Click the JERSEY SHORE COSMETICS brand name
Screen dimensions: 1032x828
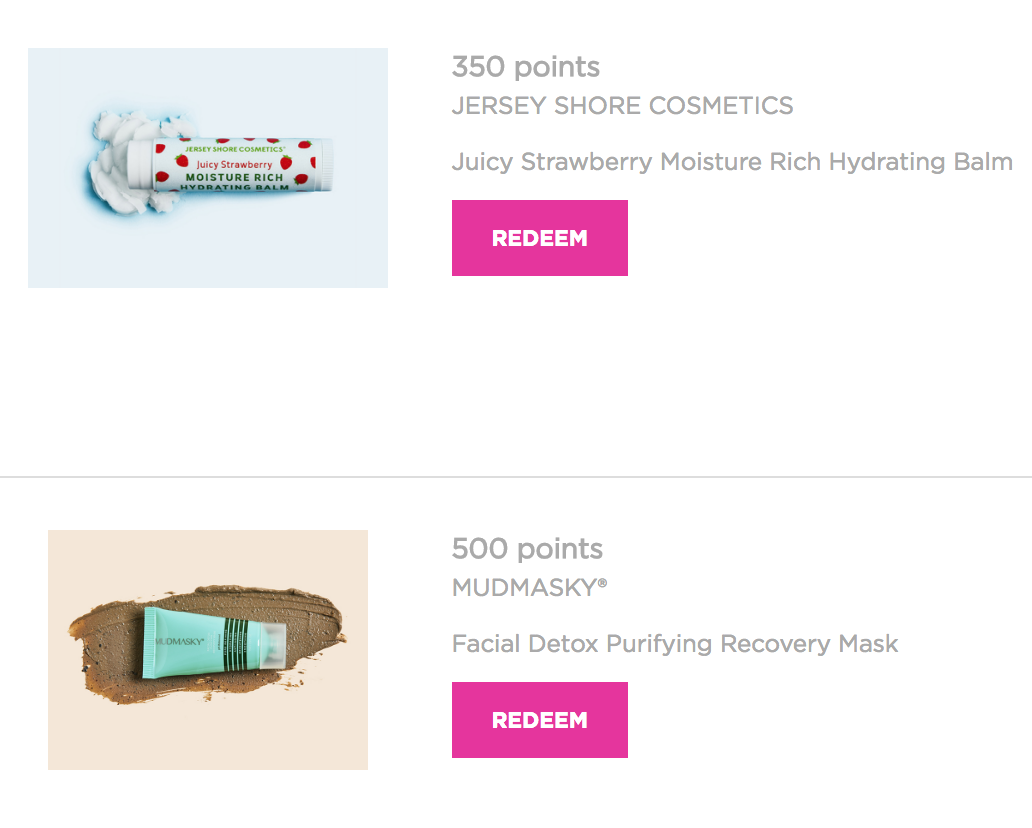(x=623, y=105)
